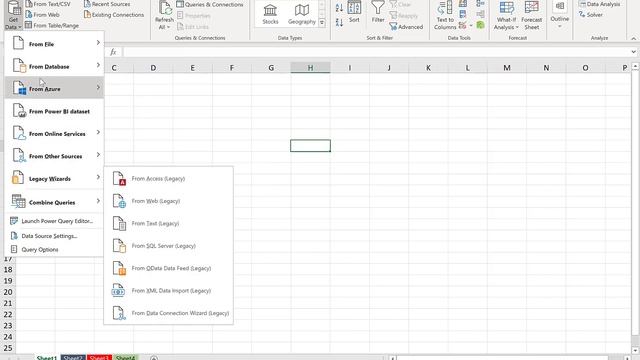Open Legacy Wizards submenu
The height and width of the screenshot is (360, 640).
point(54,178)
